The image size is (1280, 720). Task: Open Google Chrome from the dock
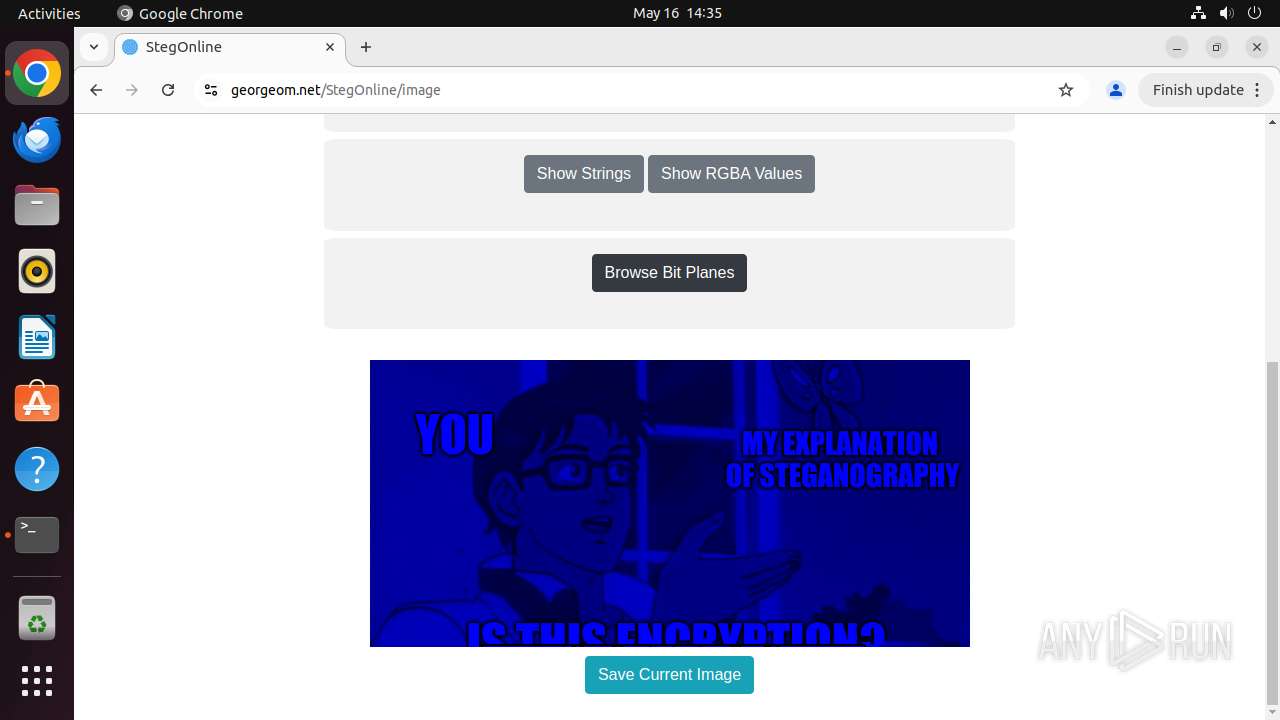pos(37,74)
